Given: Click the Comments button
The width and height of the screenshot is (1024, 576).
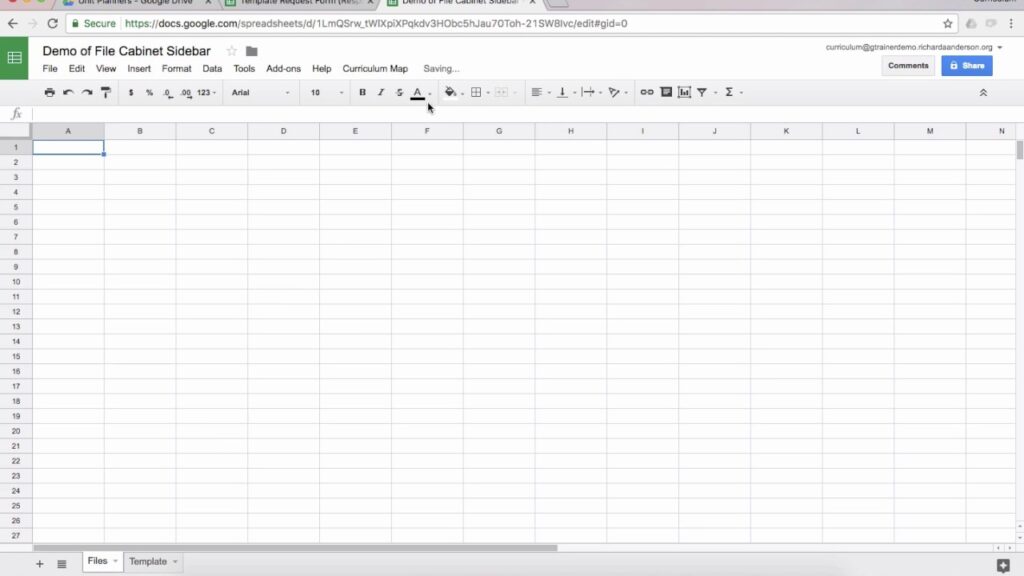Looking at the screenshot, I should point(908,64).
